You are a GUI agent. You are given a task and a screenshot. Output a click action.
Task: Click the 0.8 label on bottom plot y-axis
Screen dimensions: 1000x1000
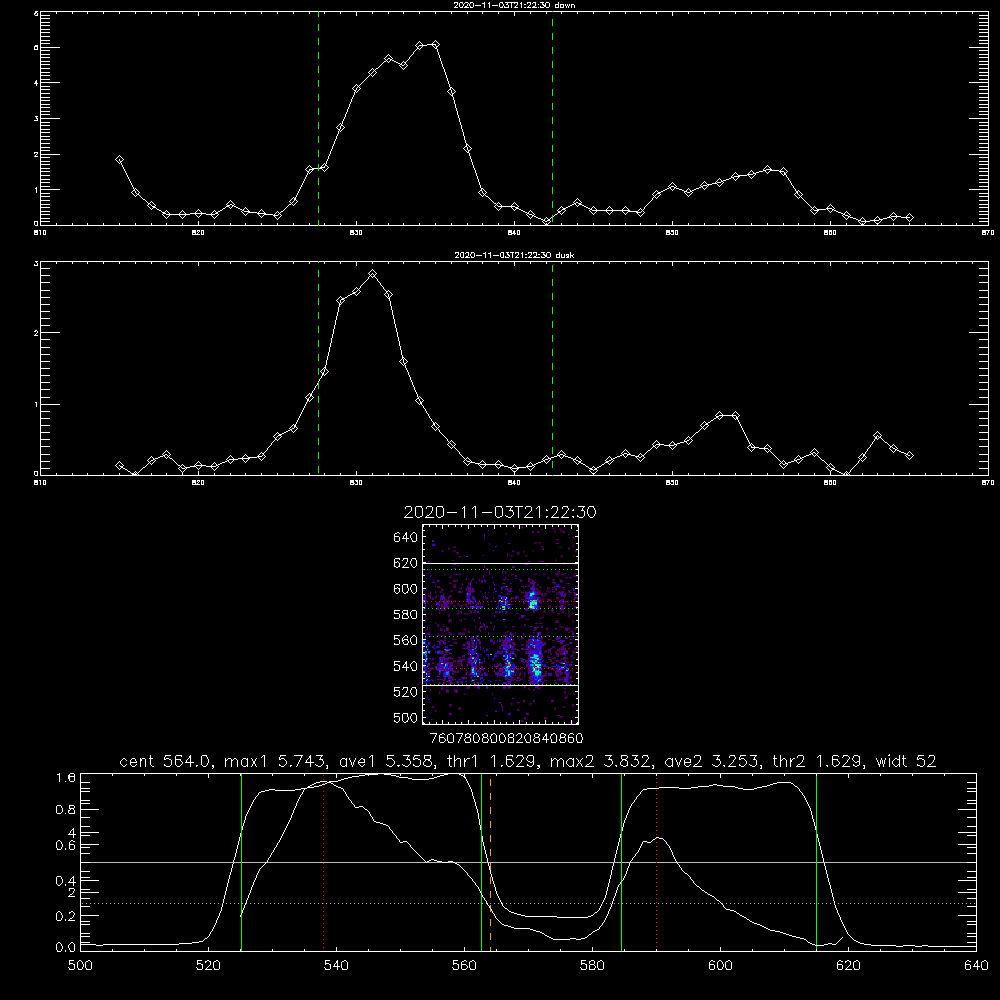66,810
